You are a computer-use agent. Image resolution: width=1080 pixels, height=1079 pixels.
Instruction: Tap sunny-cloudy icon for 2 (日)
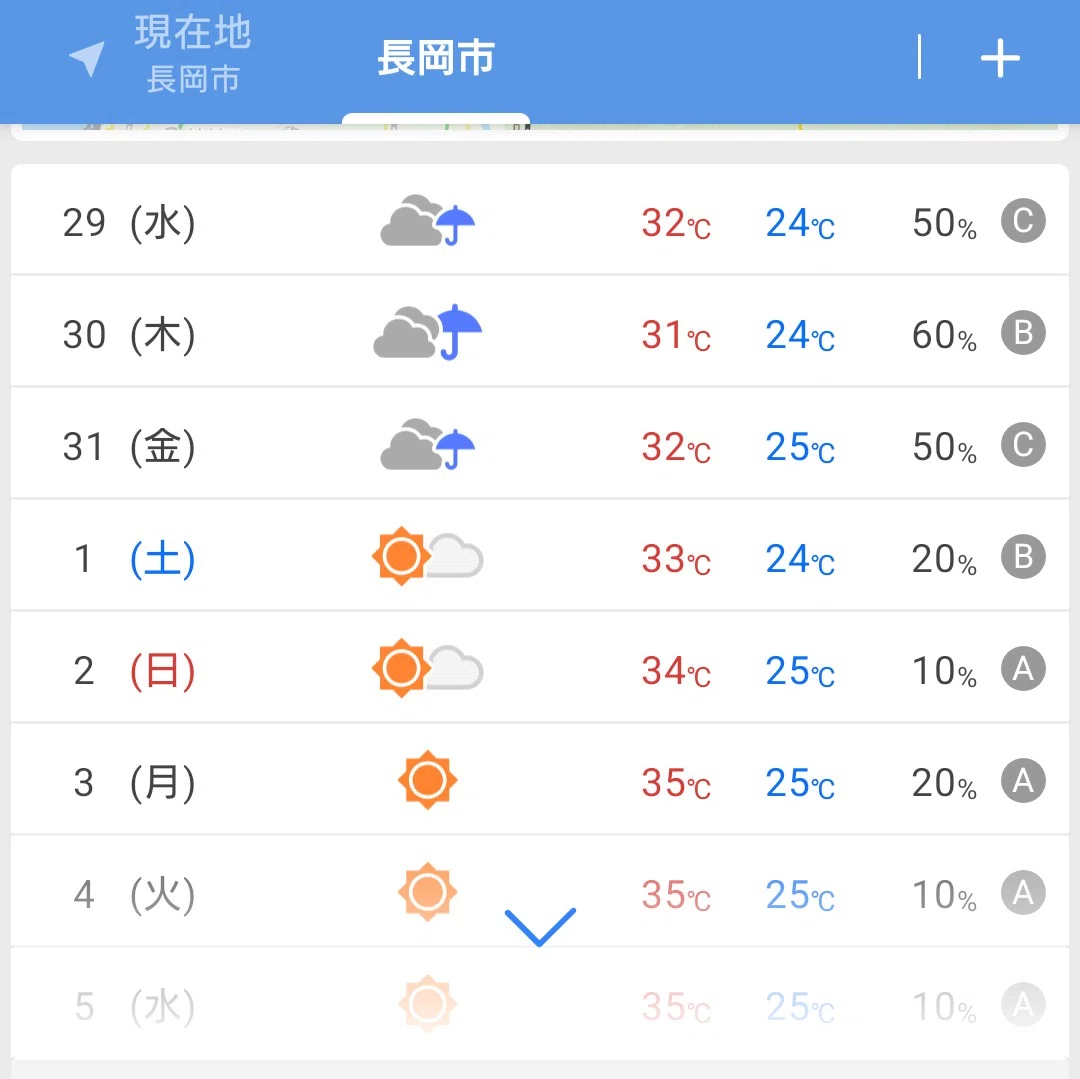(428, 668)
